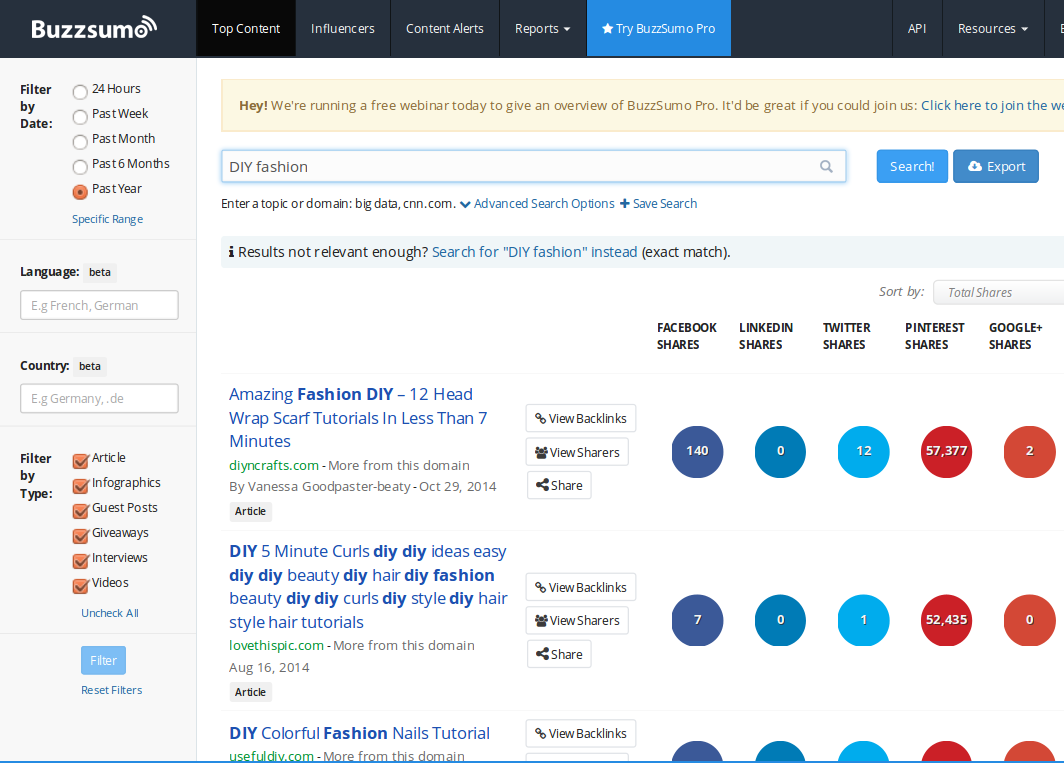Viewport: 1064px width, 763px height.
Task: View Backlinks for Colorful Fashion Nails Tutorial
Action: (581, 733)
